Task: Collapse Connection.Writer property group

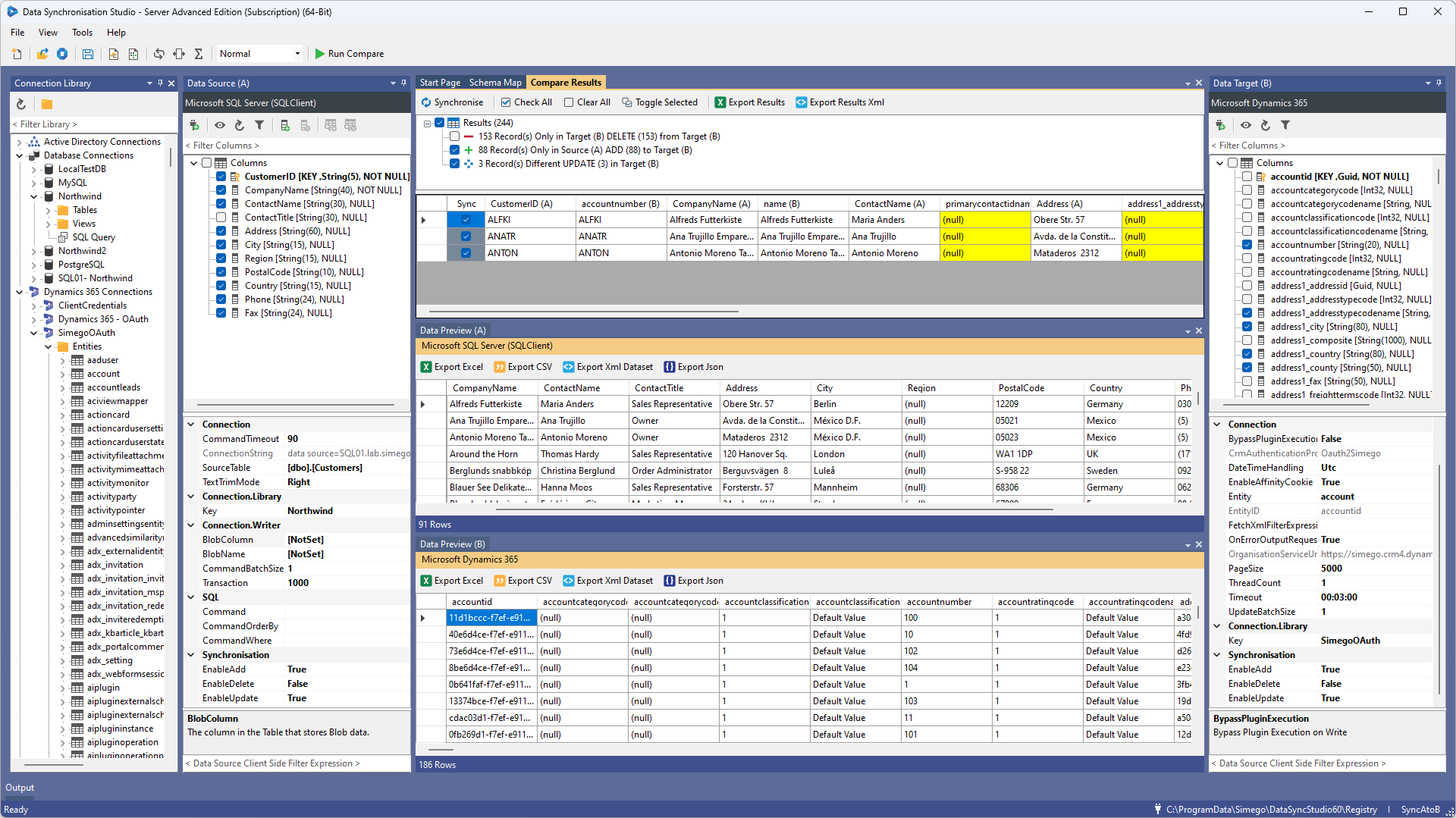Action: (x=191, y=525)
